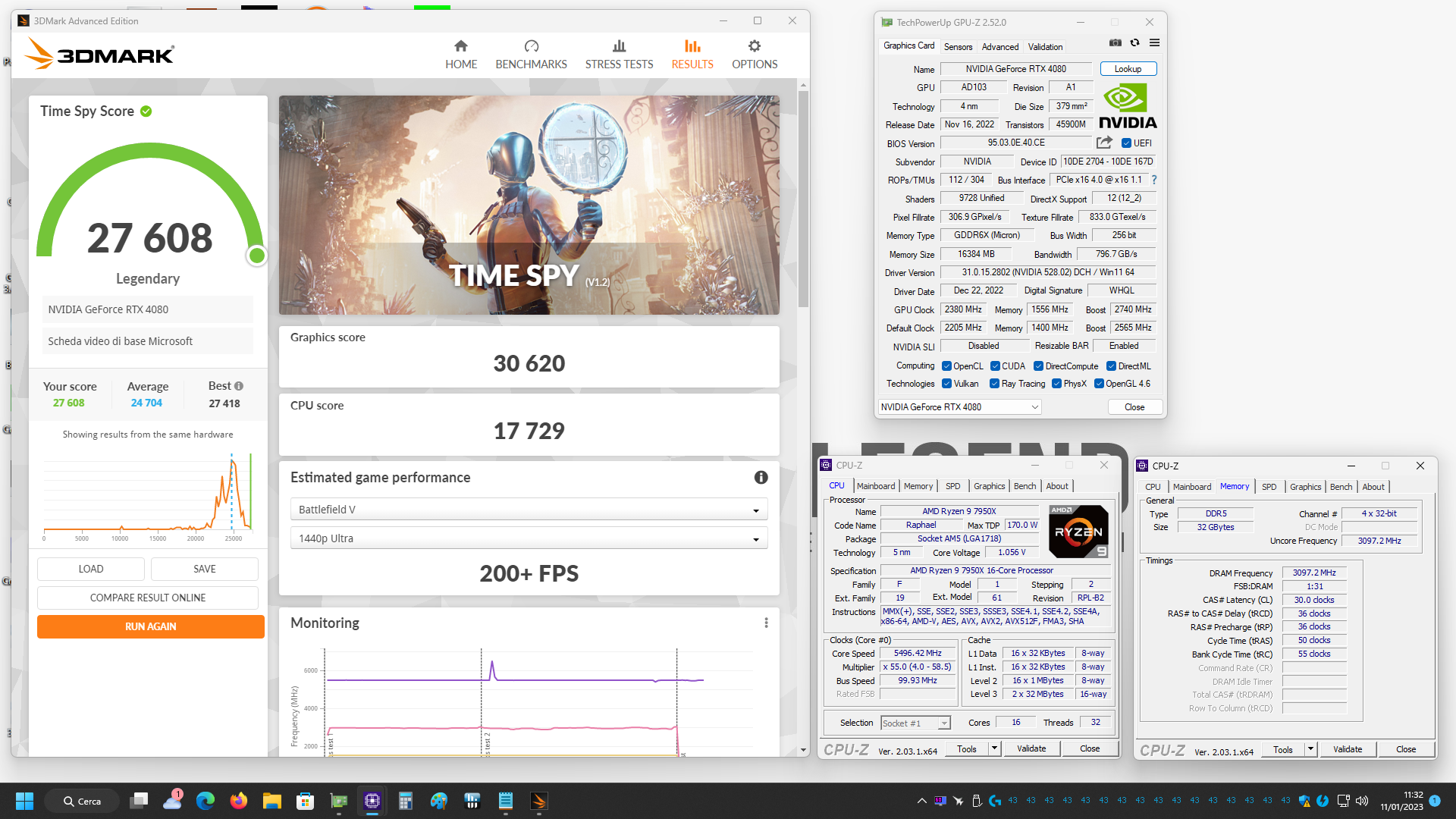Click the scrollbar down arrow in 3DMark
This screenshot has height=819, width=1456.
click(803, 750)
